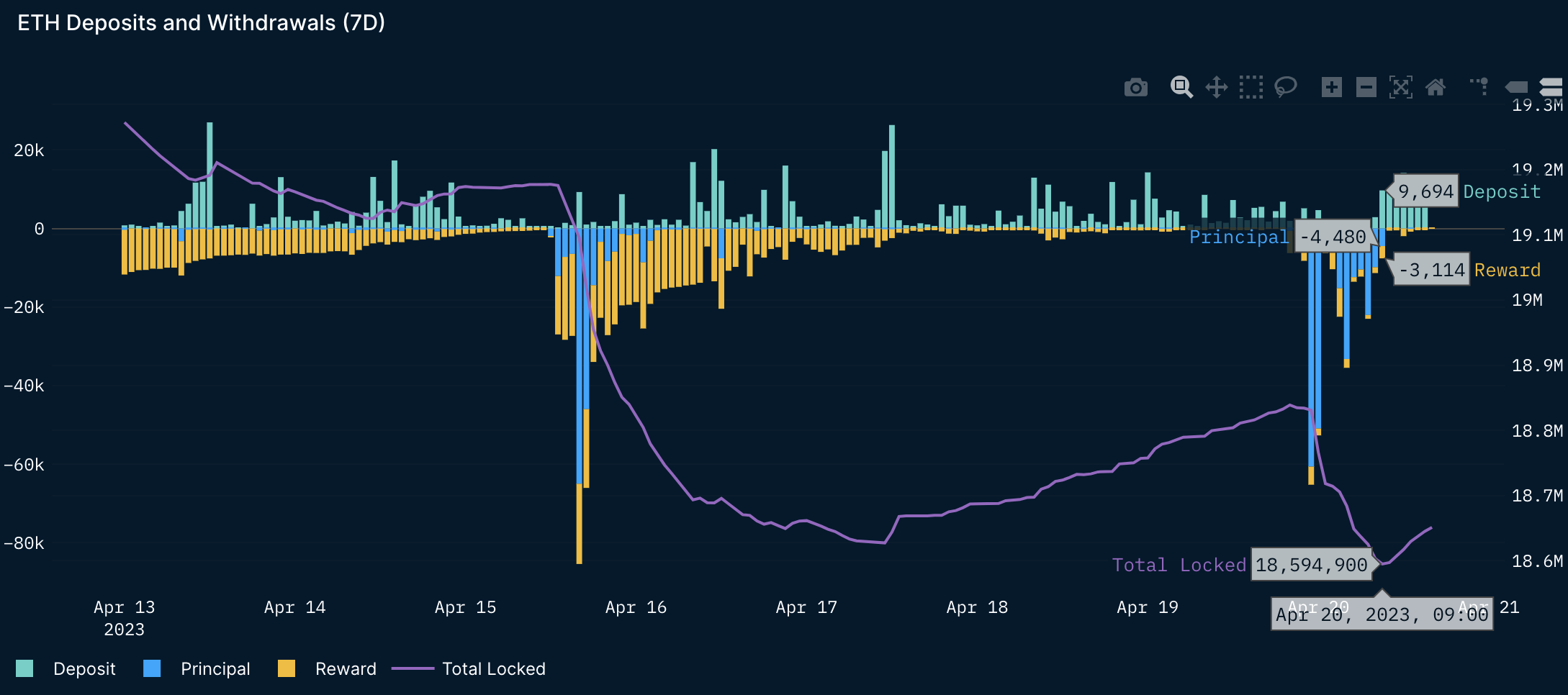Viewport: 1568px width, 695px height.
Task: Click the teal Deposit color swatch
Action: [x=24, y=669]
